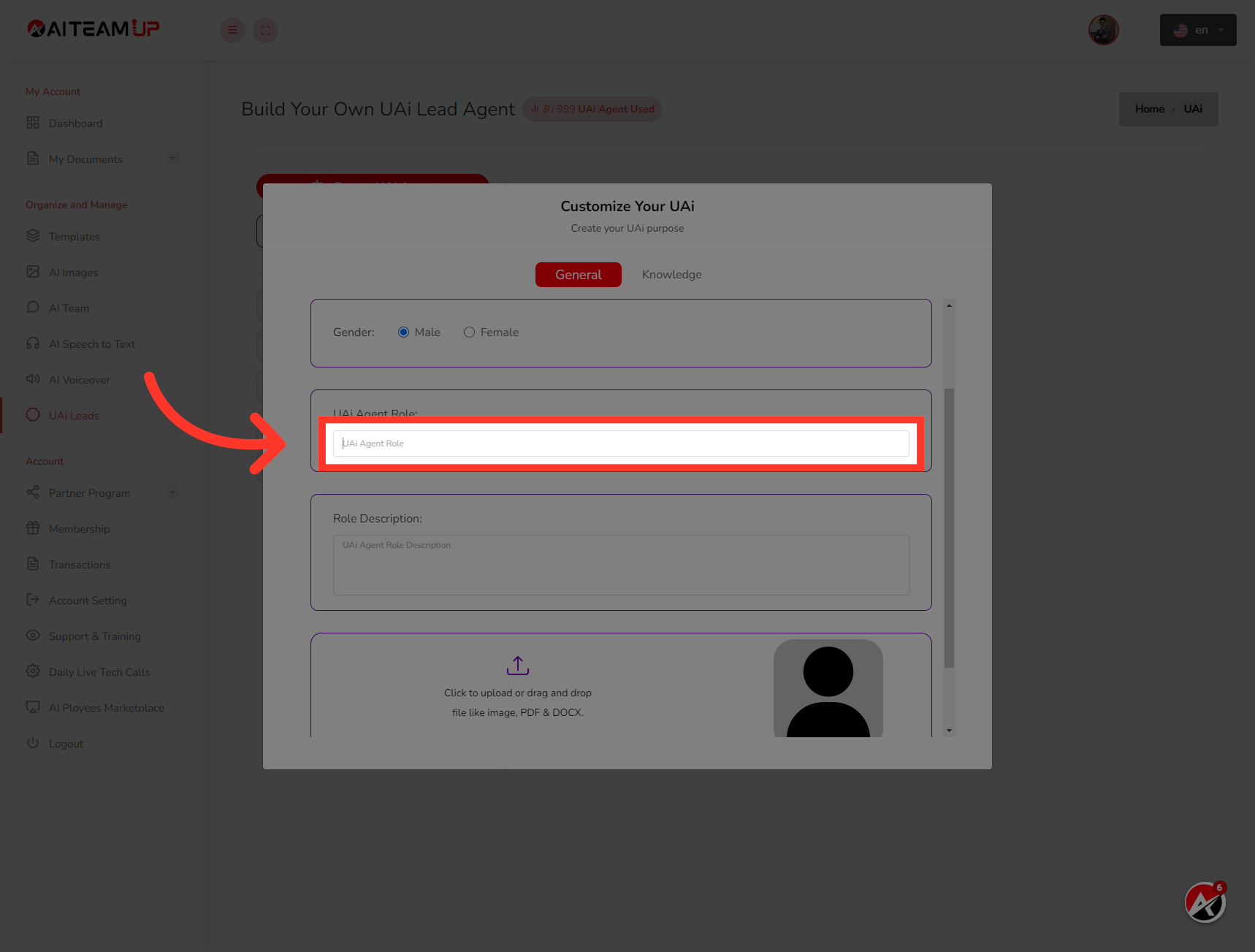Click the Logout power icon
The width and height of the screenshot is (1255, 952).
33,743
